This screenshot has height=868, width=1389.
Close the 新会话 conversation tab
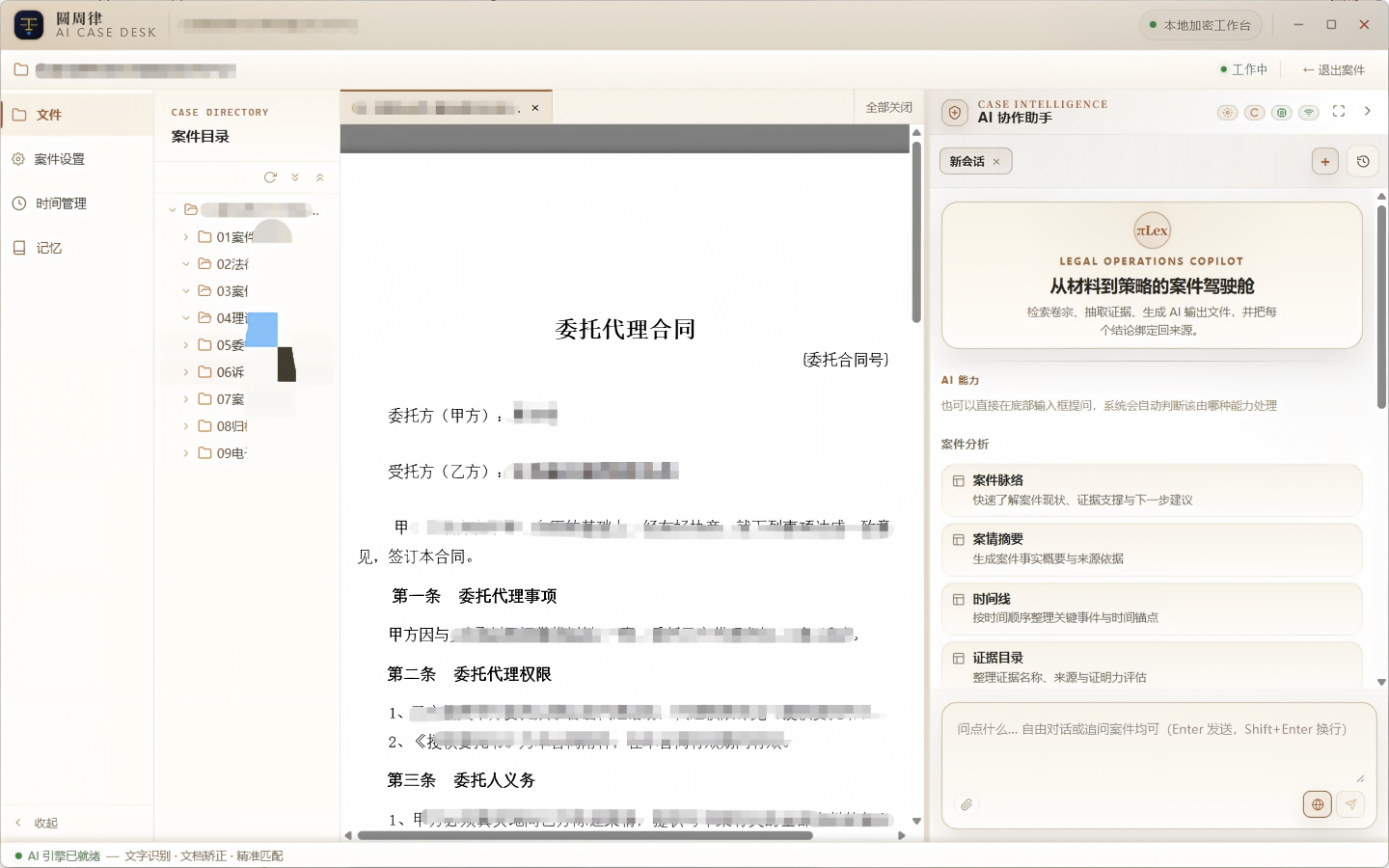(996, 162)
